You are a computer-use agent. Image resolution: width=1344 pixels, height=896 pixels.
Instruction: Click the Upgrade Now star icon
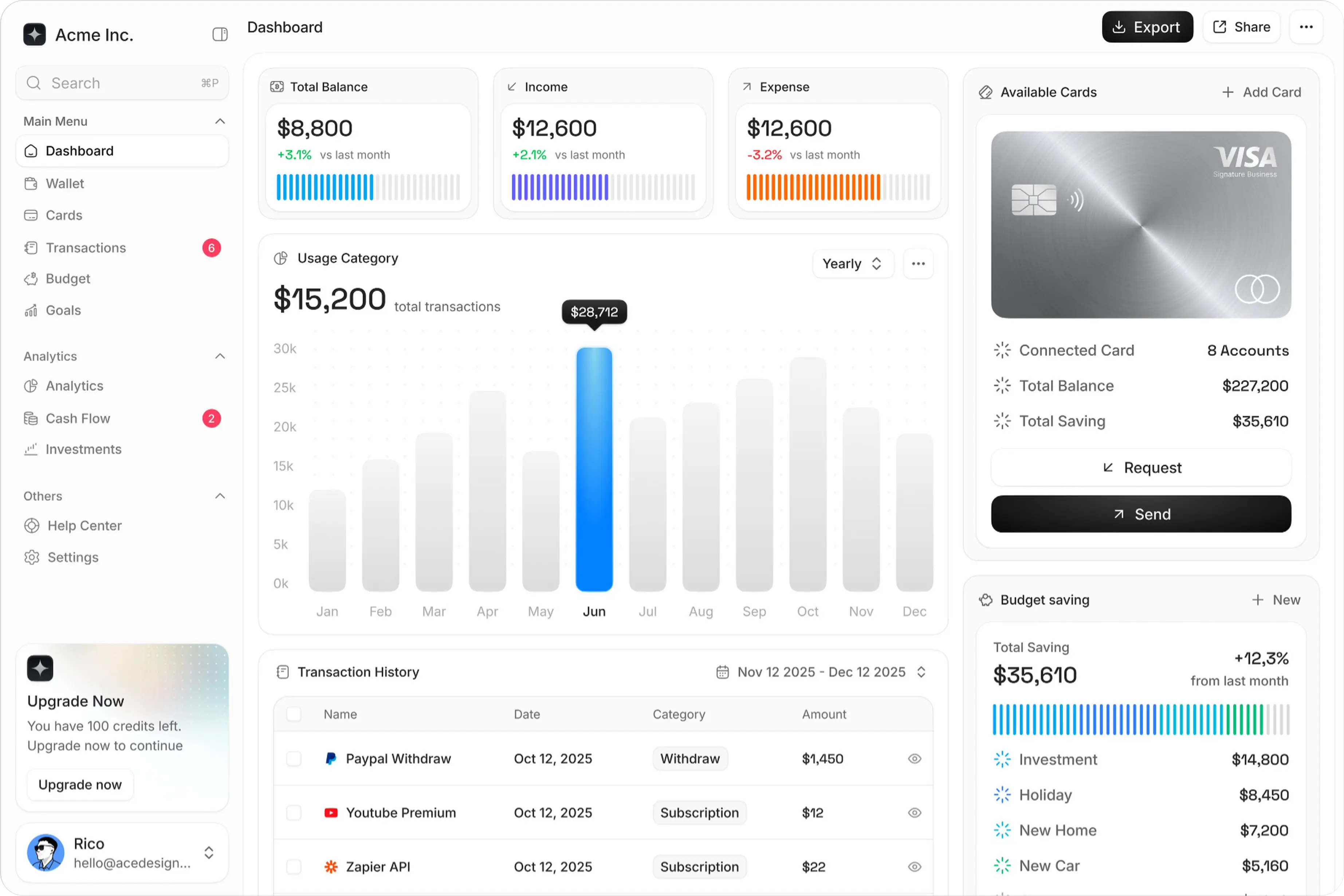pyautogui.click(x=40, y=668)
